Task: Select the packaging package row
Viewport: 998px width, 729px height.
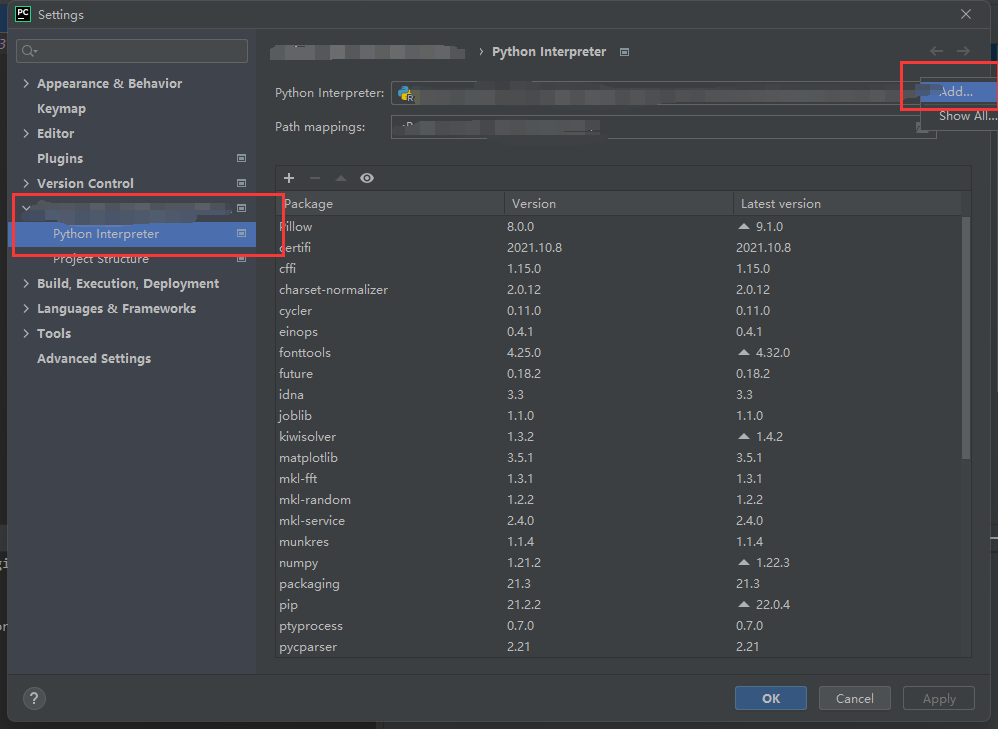Action: [x=619, y=584]
